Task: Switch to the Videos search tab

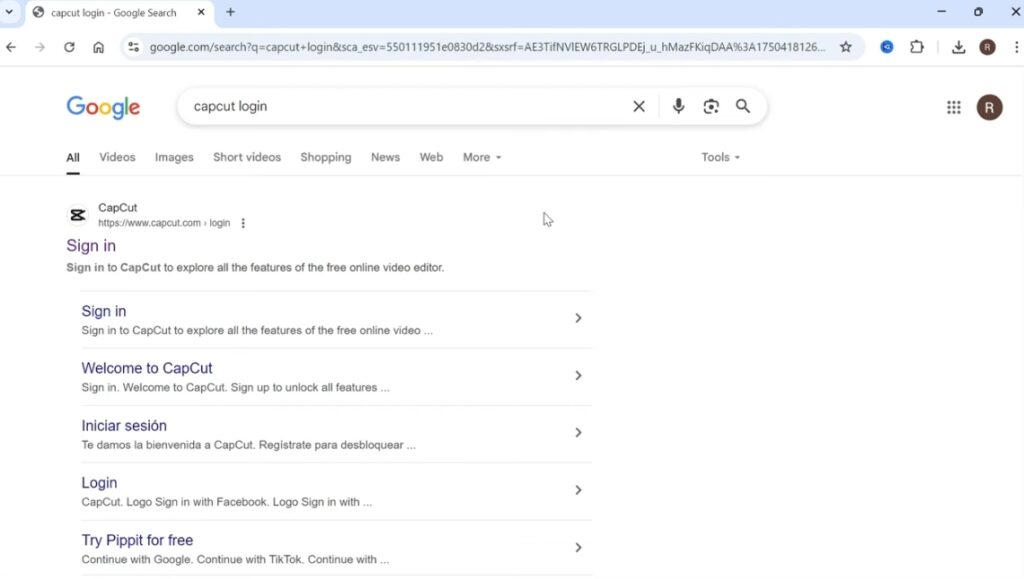Action: click(117, 157)
